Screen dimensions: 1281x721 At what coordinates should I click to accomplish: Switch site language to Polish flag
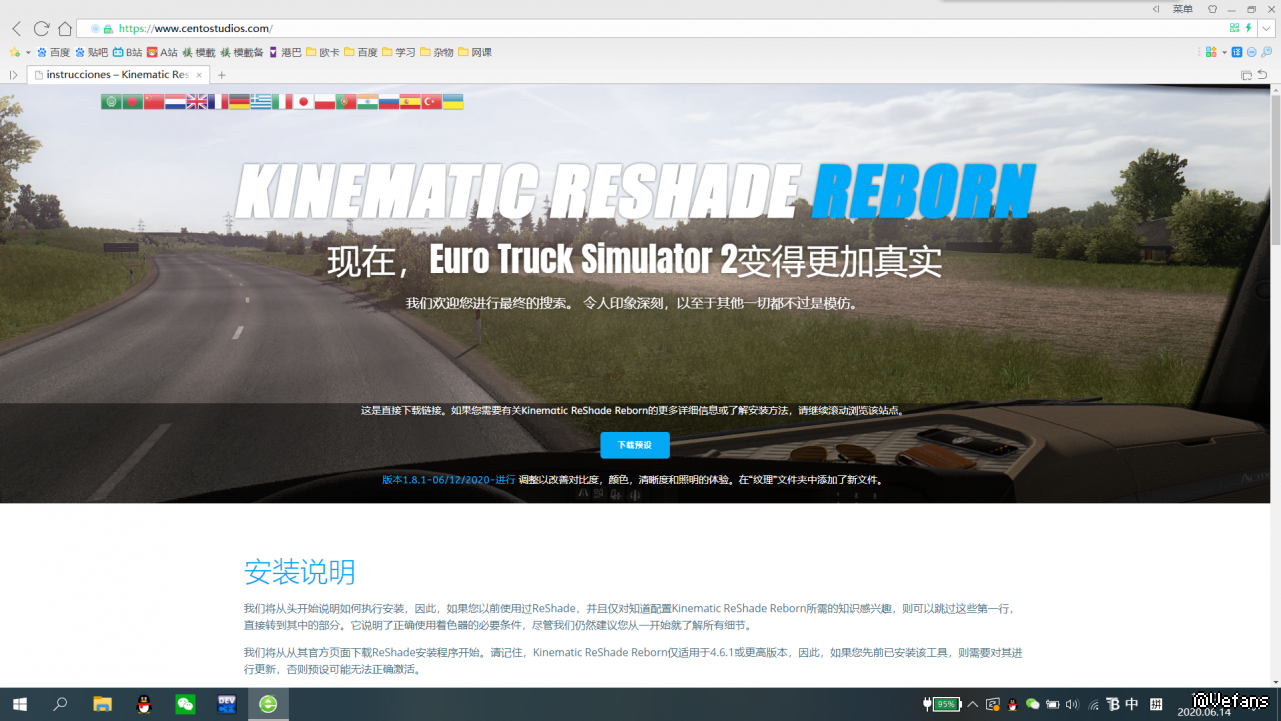tap(324, 101)
